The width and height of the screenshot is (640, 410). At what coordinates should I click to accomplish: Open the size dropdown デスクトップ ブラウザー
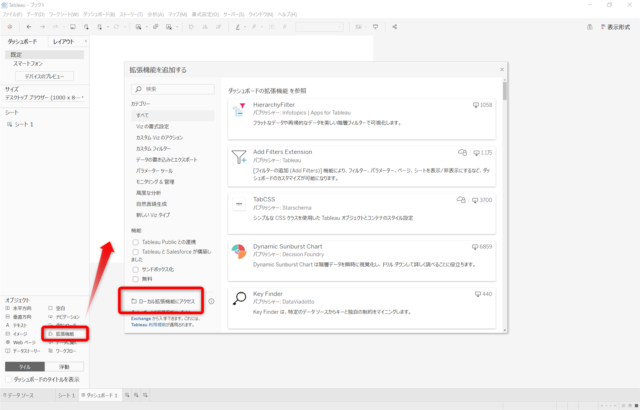click(x=44, y=98)
